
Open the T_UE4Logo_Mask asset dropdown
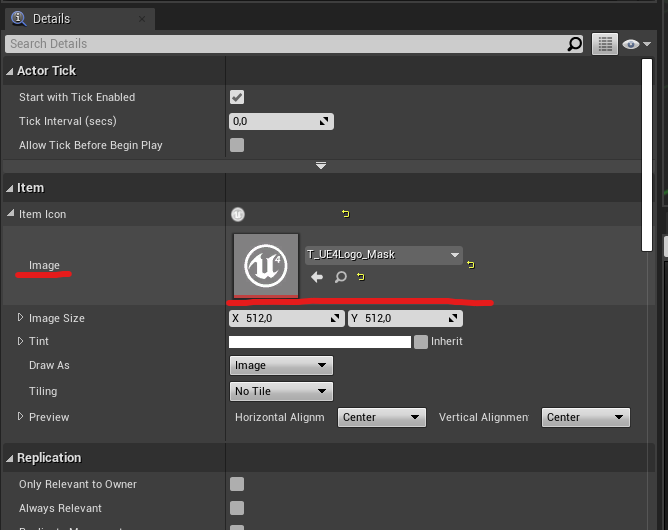pyautogui.click(x=383, y=255)
